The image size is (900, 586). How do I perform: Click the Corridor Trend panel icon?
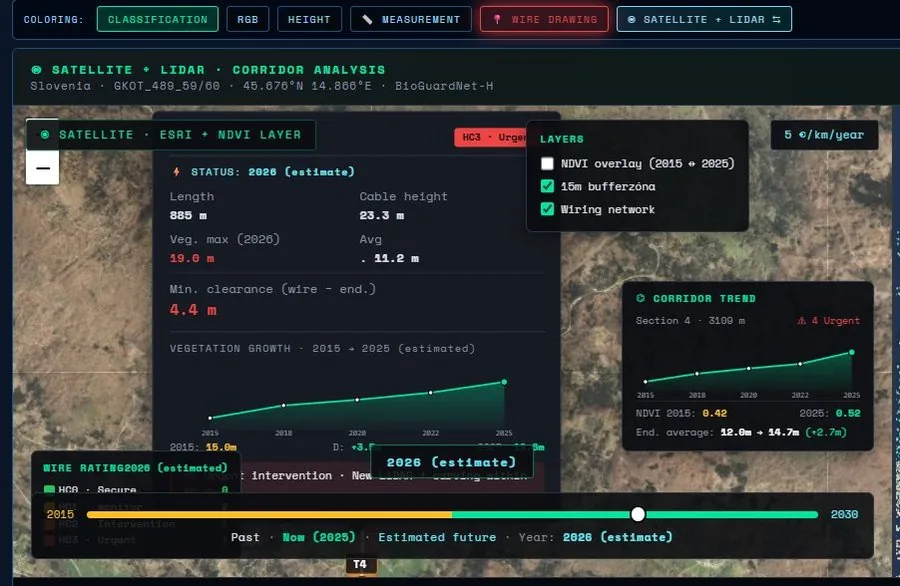(x=641, y=298)
